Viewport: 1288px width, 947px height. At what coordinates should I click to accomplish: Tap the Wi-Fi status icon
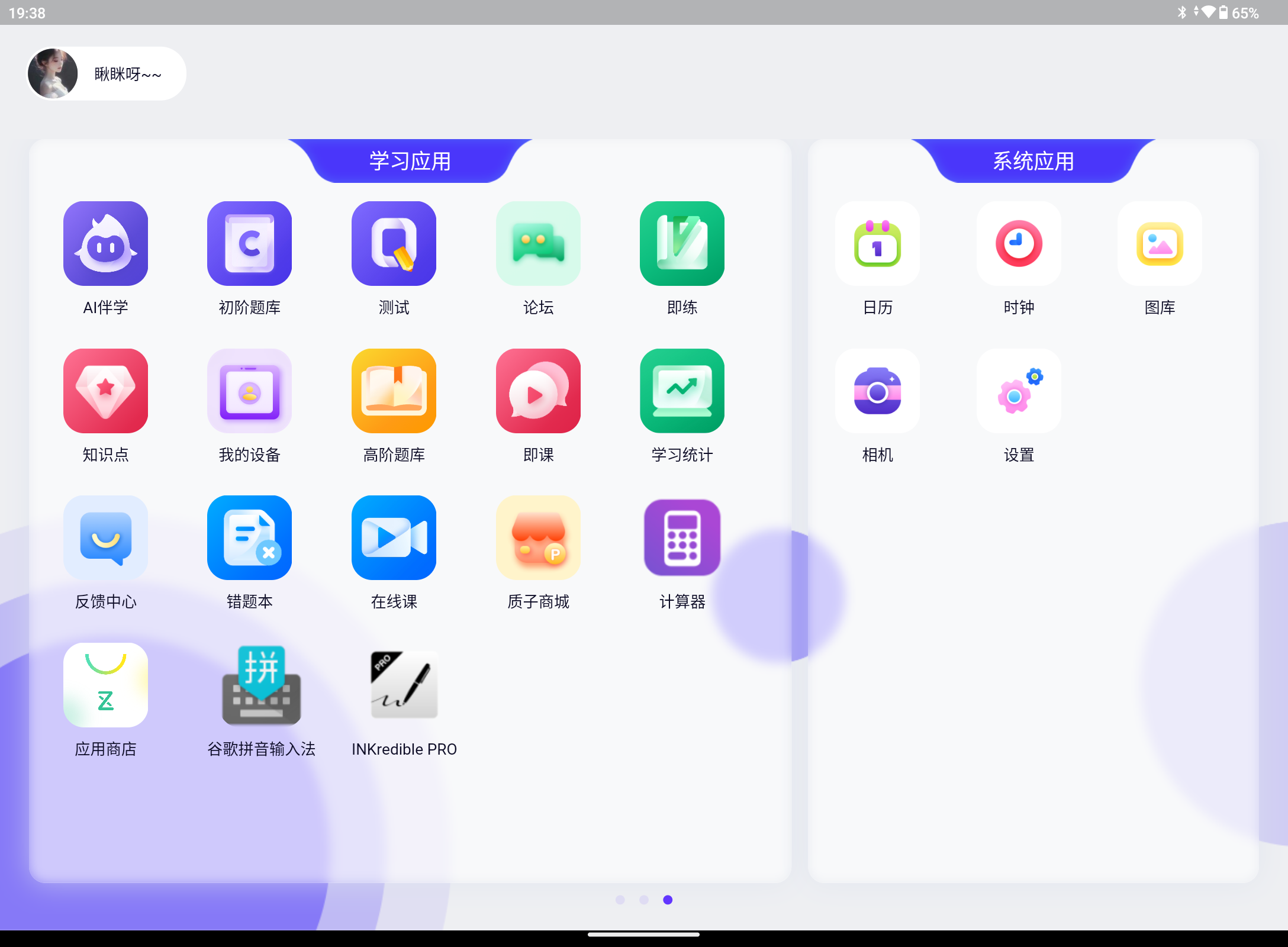(x=1208, y=12)
